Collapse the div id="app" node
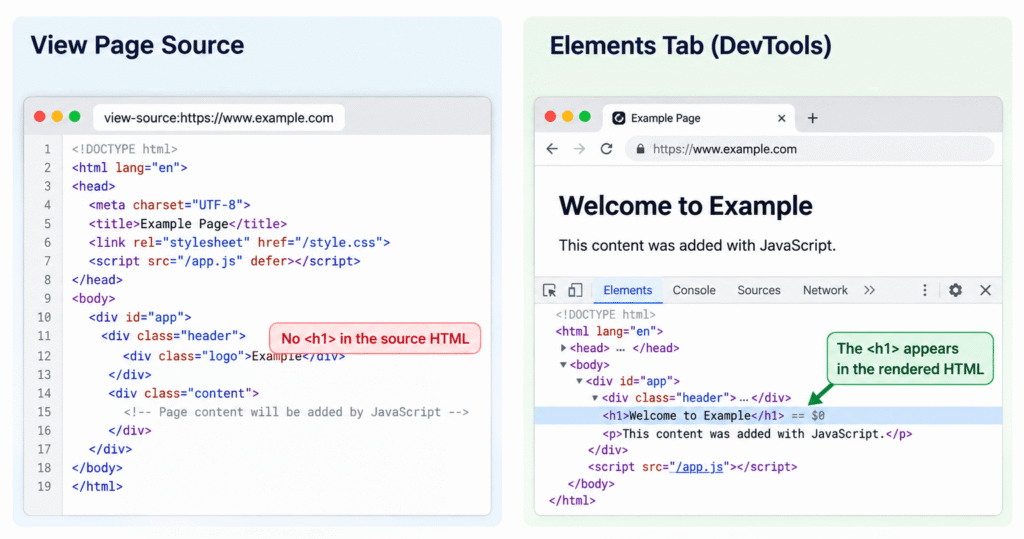The image size is (1024, 539). (579, 381)
